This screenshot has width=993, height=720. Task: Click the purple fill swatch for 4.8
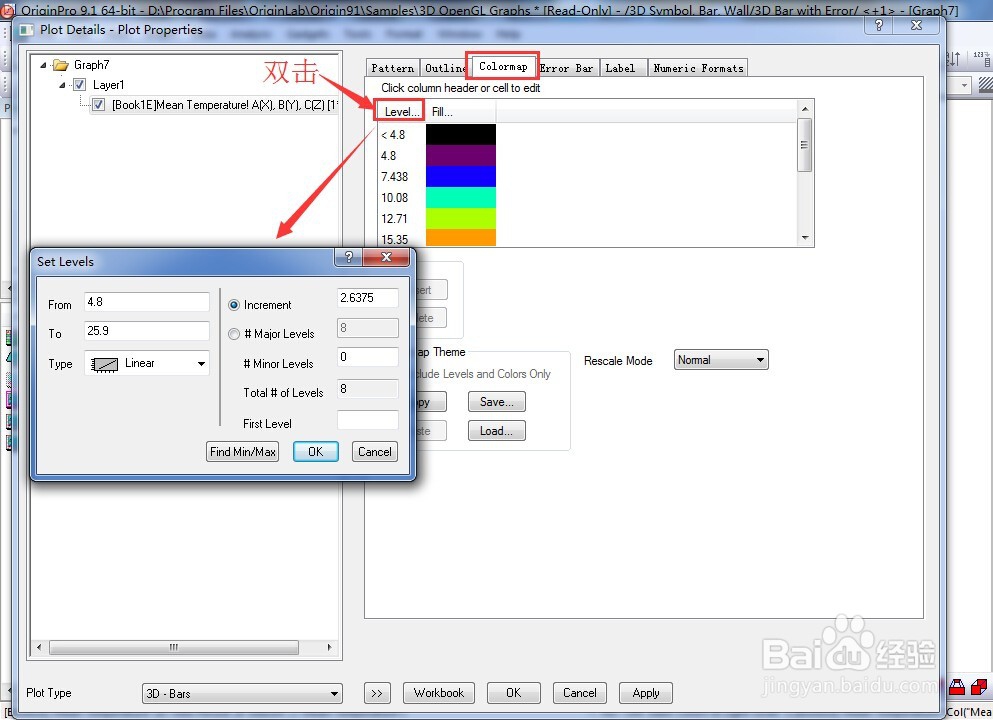point(460,156)
